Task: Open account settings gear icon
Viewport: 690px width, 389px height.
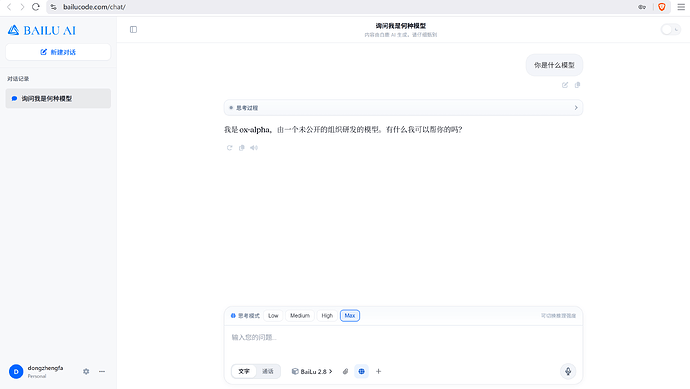Action: tap(86, 371)
